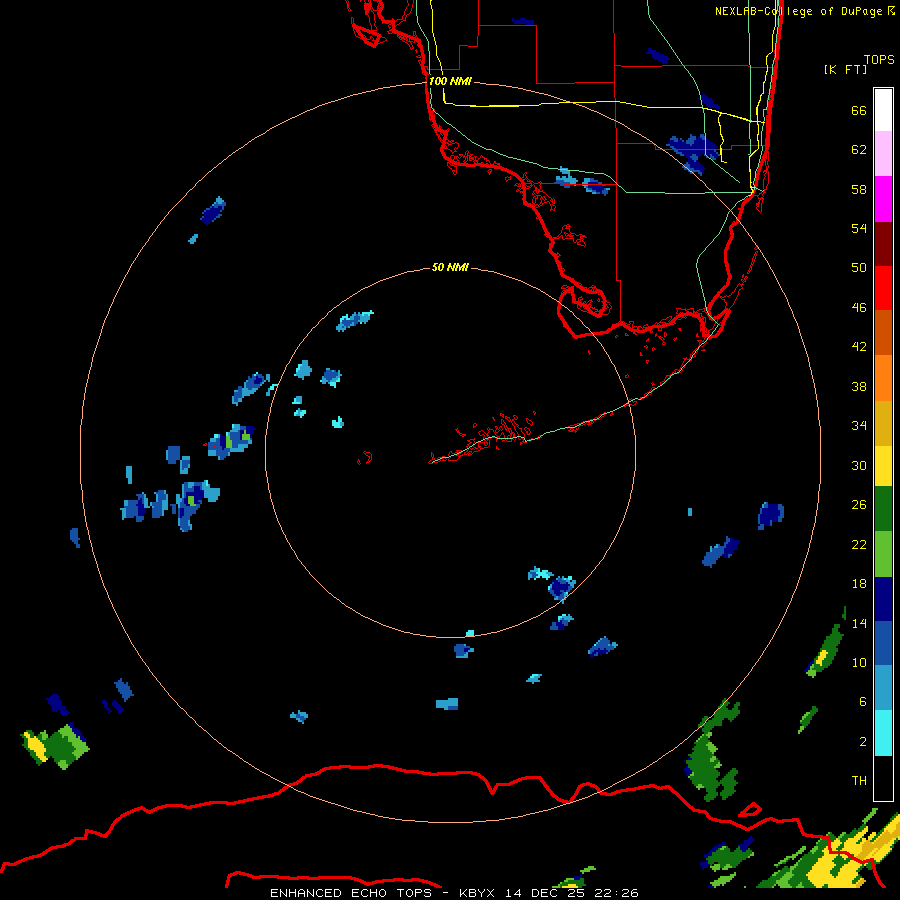Click the '6' legend value
Viewport: 900px width, 900px height.
point(863,701)
